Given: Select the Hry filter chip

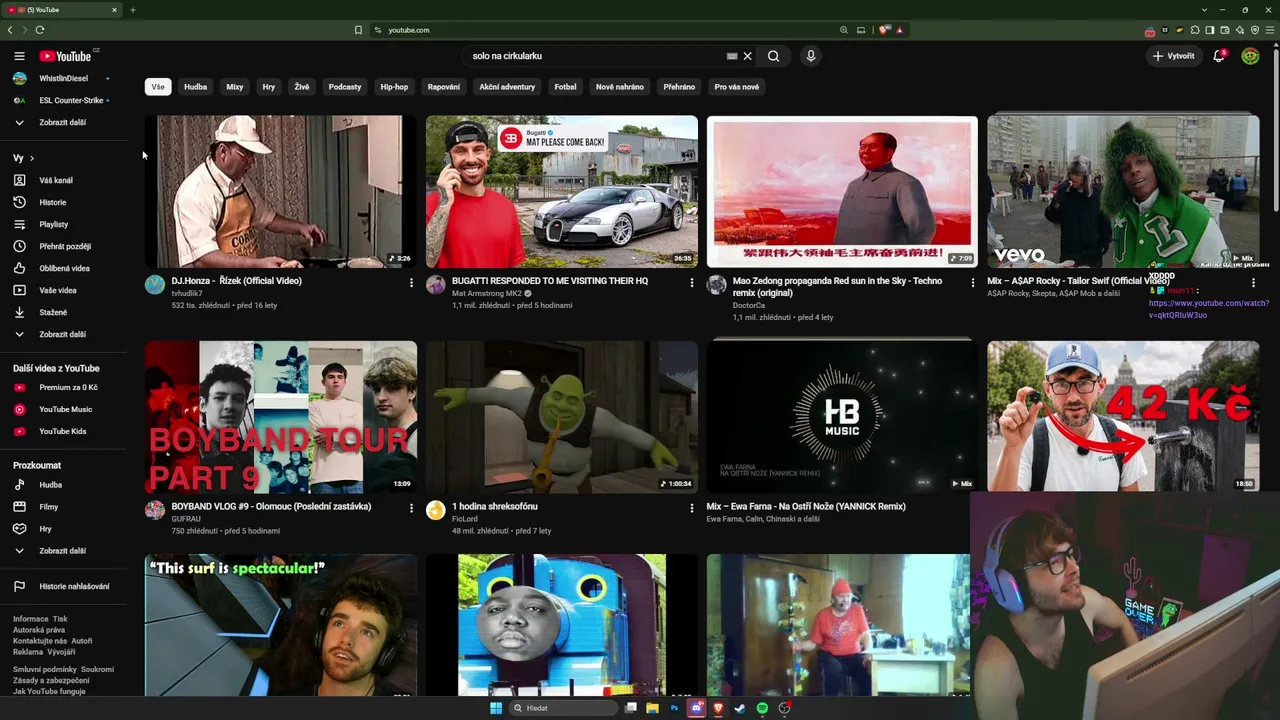Looking at the screenshot, I should [x=269, y=87].
